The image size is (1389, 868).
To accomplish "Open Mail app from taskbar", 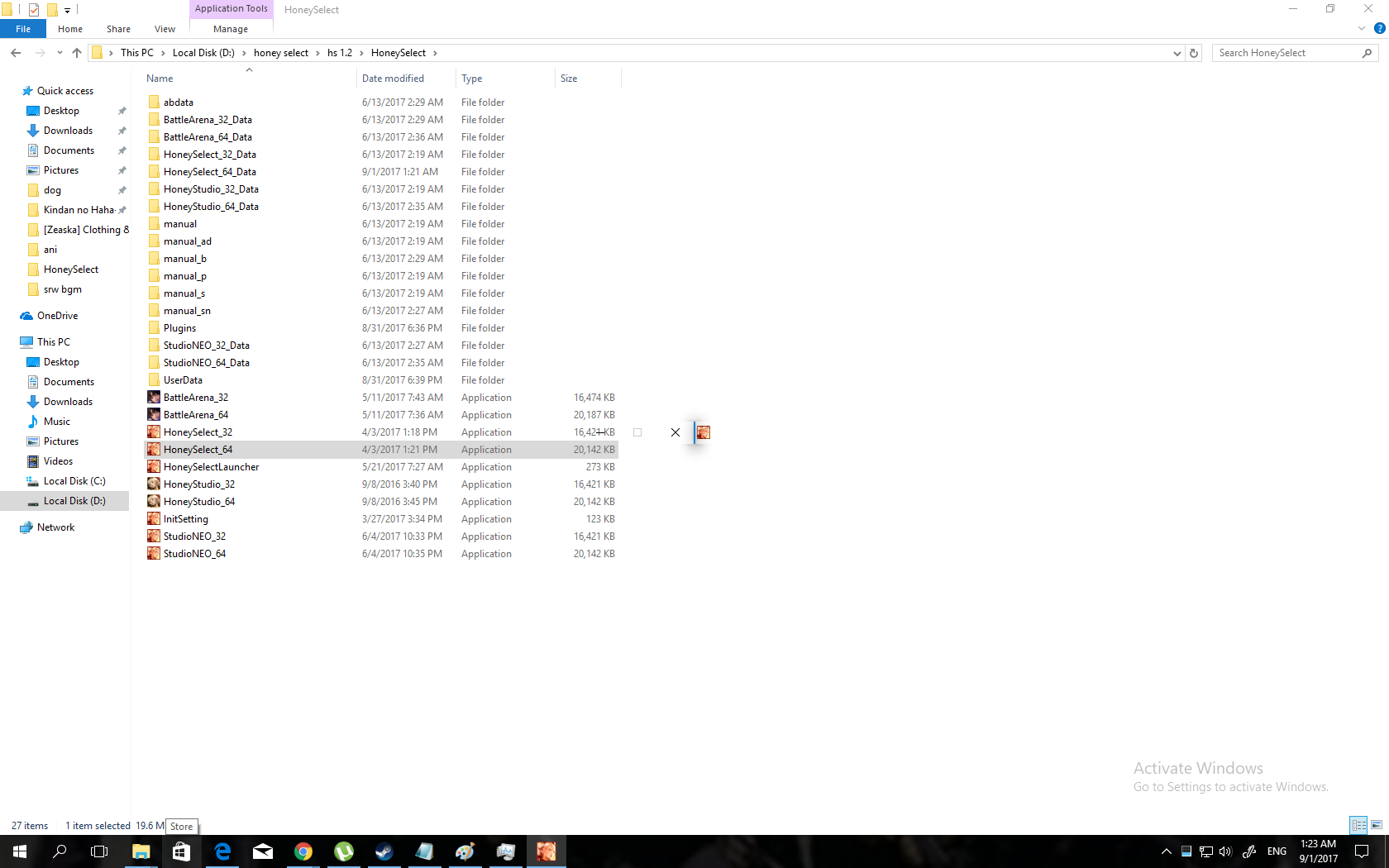I will click(x=263, y=851).
